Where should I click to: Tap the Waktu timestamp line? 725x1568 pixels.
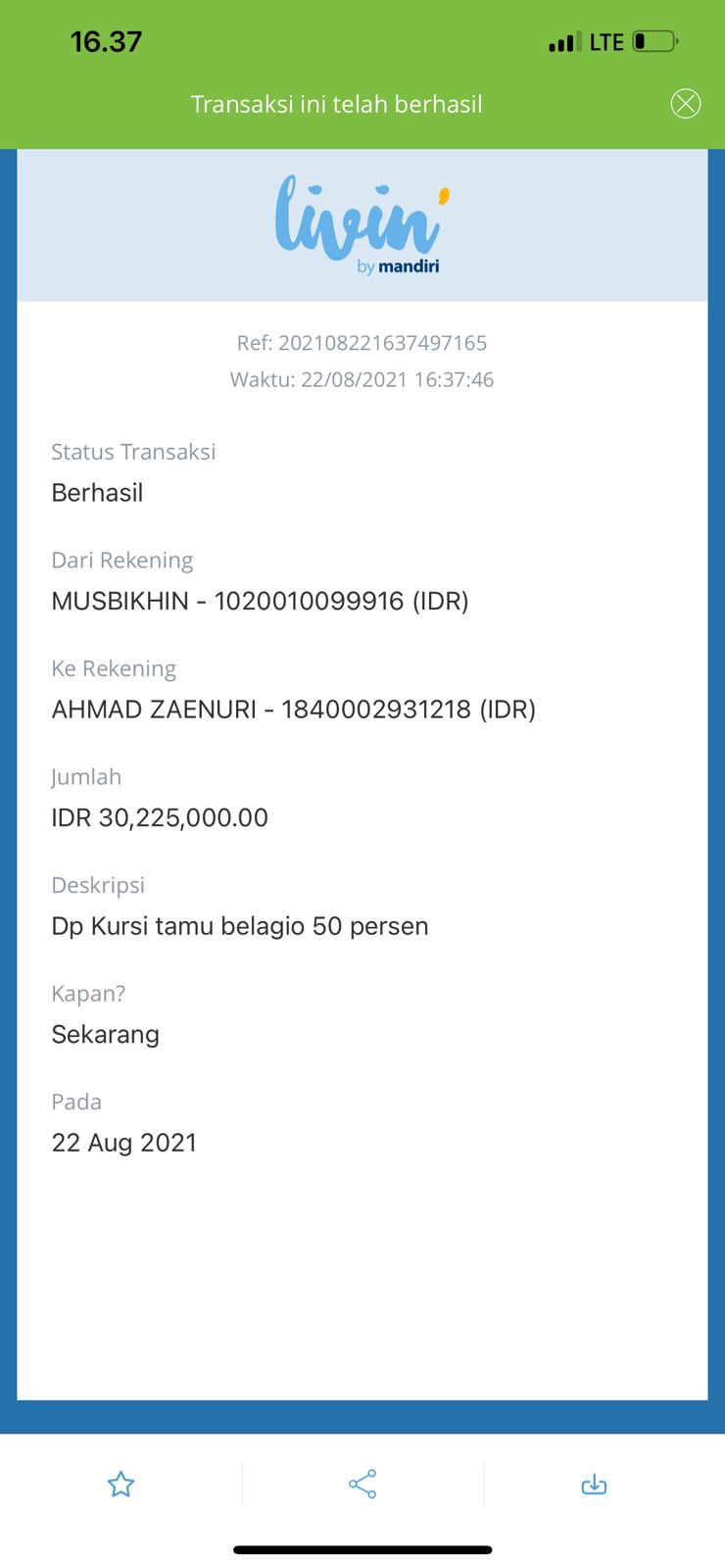[x=362, y=379]
